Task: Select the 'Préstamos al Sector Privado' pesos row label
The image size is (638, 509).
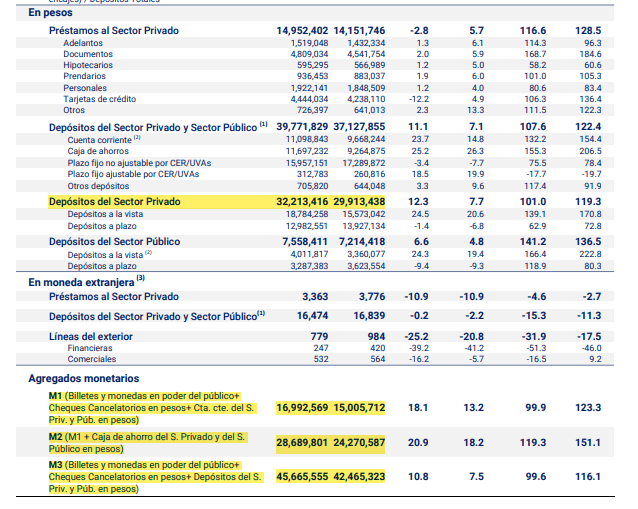Action: pyautogui.click(x=114, y=31)
